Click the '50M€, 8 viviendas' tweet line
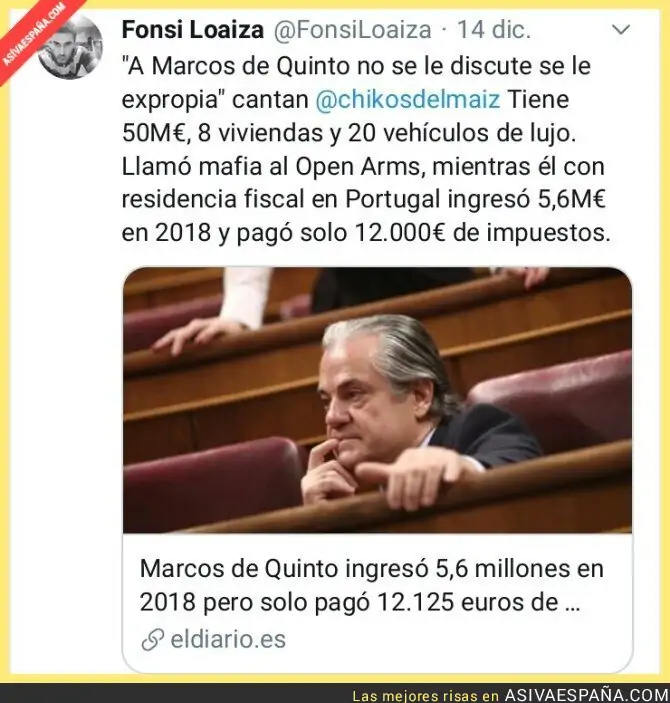Viewport: 670px width, 703px height. tap(349, 133)
